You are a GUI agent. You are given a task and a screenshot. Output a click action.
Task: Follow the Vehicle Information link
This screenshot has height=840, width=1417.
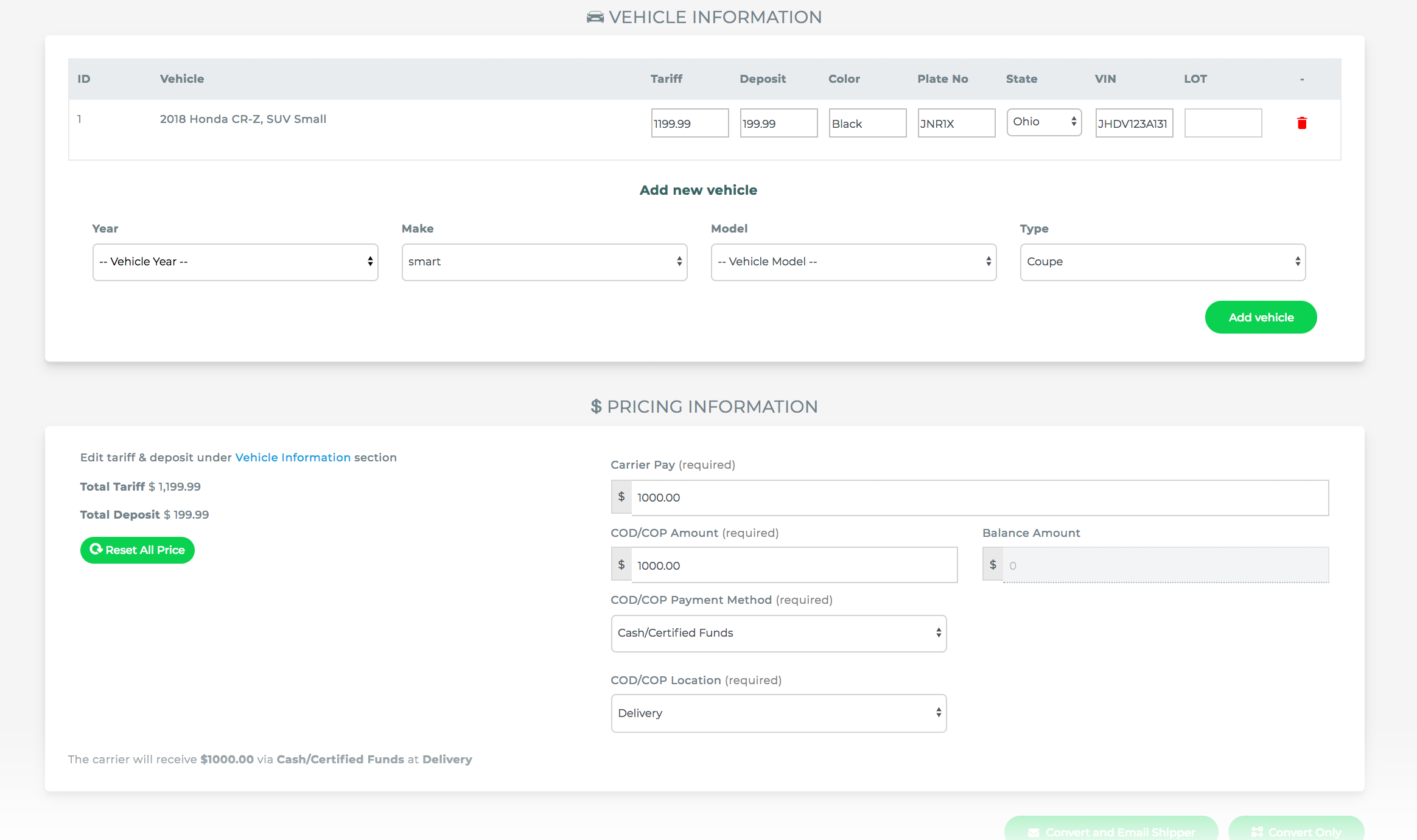293,458
